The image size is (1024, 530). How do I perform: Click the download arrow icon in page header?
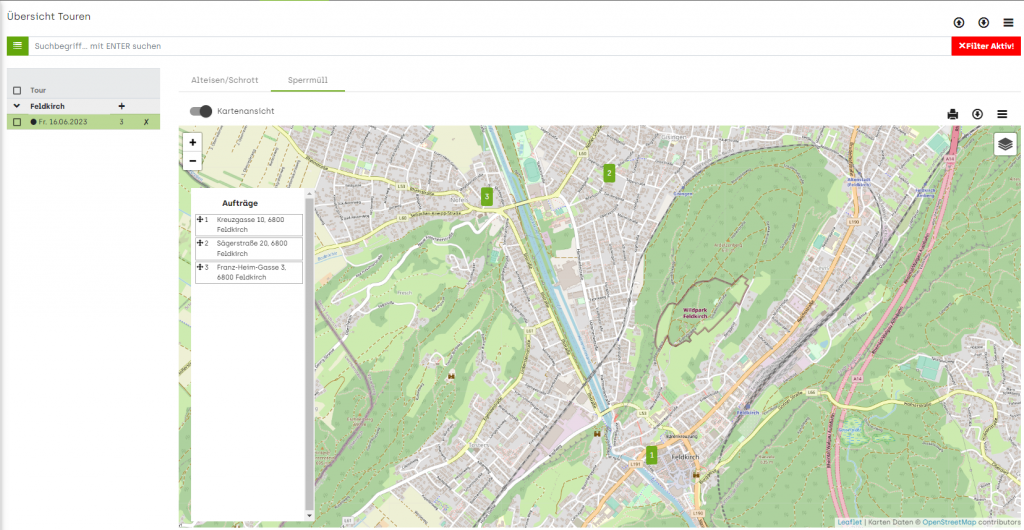[984, 23]
